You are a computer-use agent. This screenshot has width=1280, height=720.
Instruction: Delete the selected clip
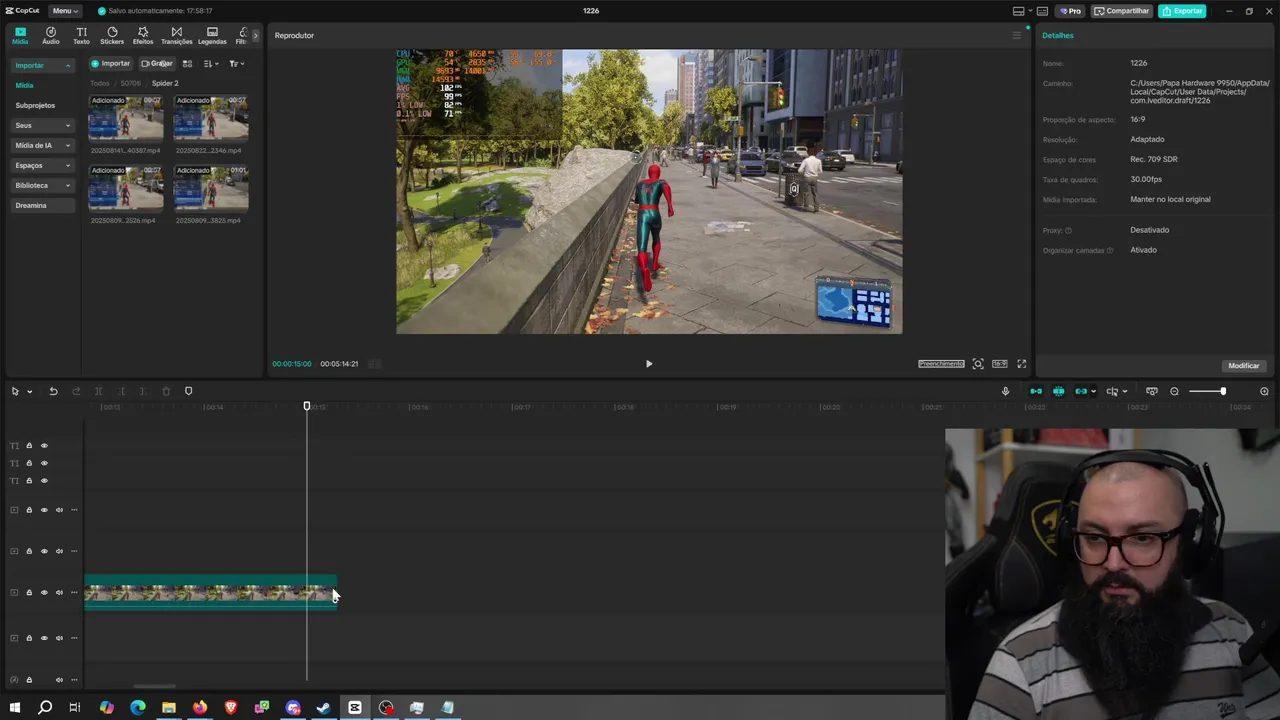coord(166,391)
